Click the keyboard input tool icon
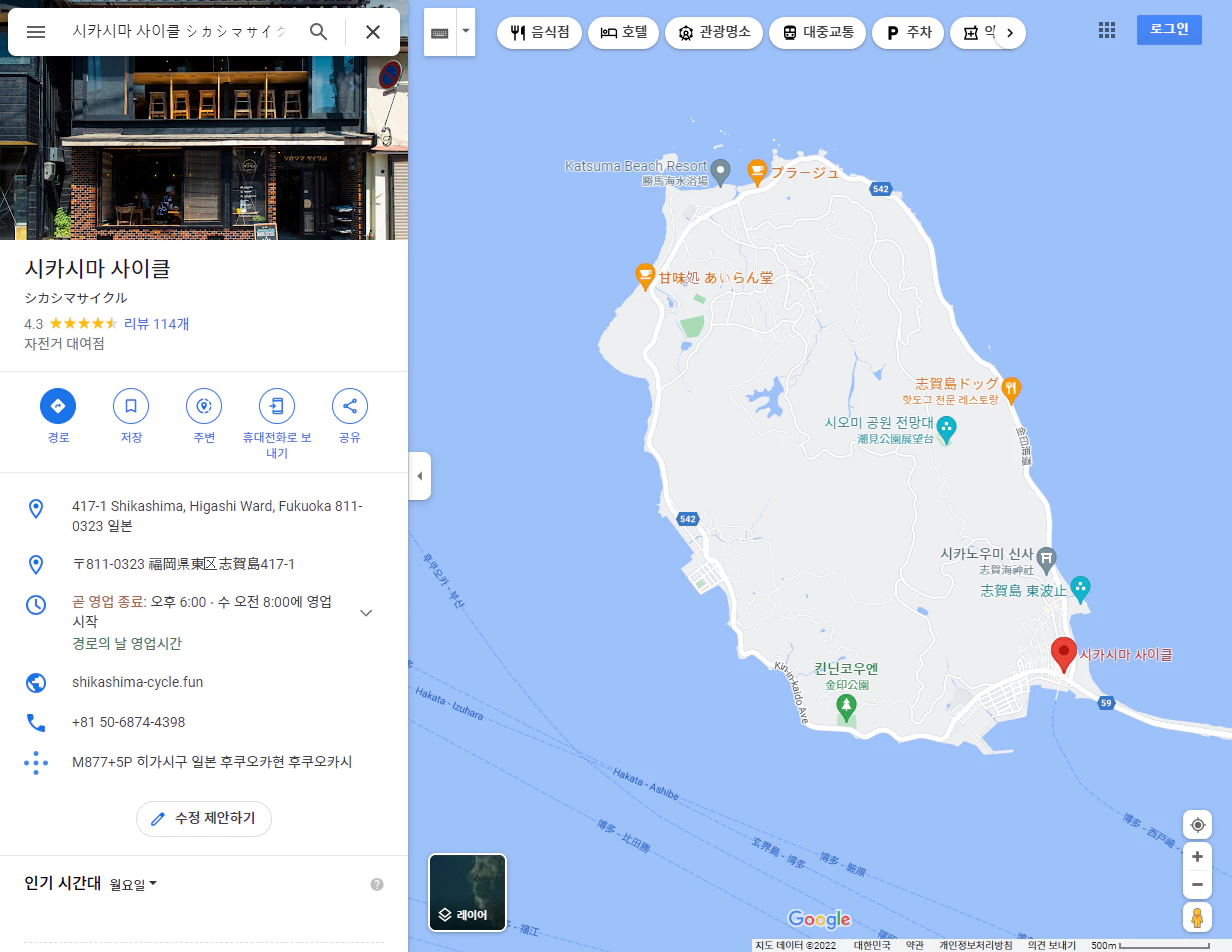This screenshot has height=952, width=1232. (440, 32)
